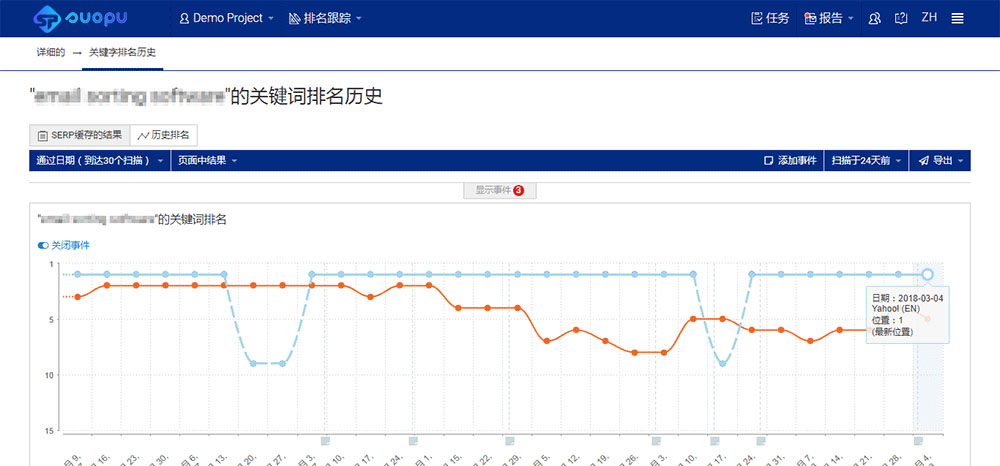Expand the 导出 export dropdown
Image resolution: width=1000 pixels, height=466 pixels.
(x=940, y=161)
